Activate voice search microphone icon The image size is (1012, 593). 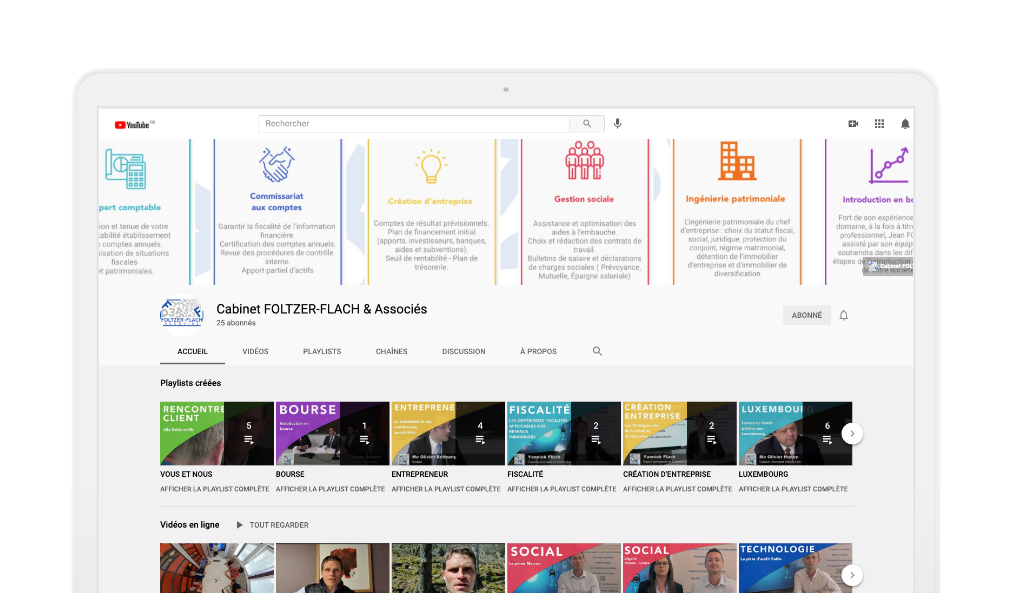point(618,124)
